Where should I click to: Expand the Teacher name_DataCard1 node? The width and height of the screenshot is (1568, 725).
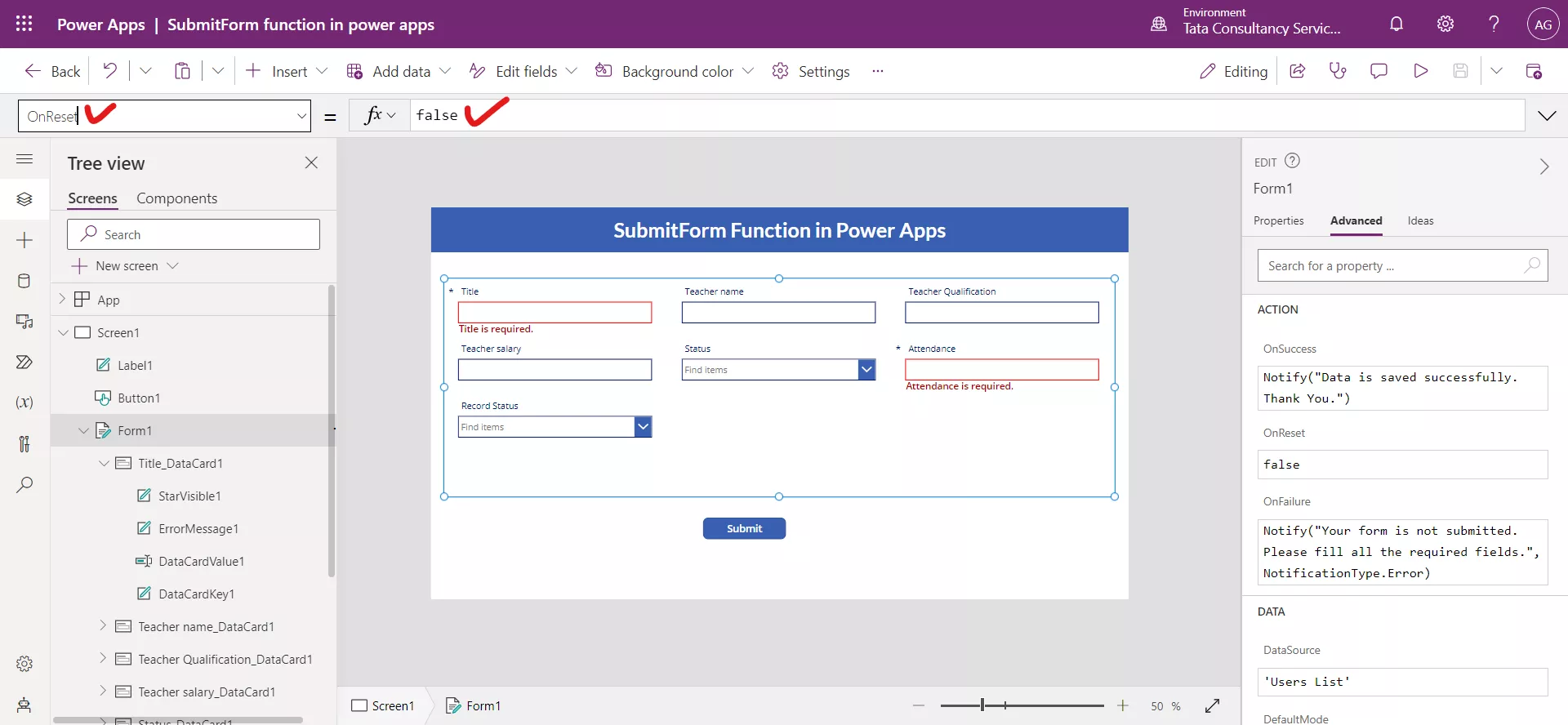click(103, 625)
